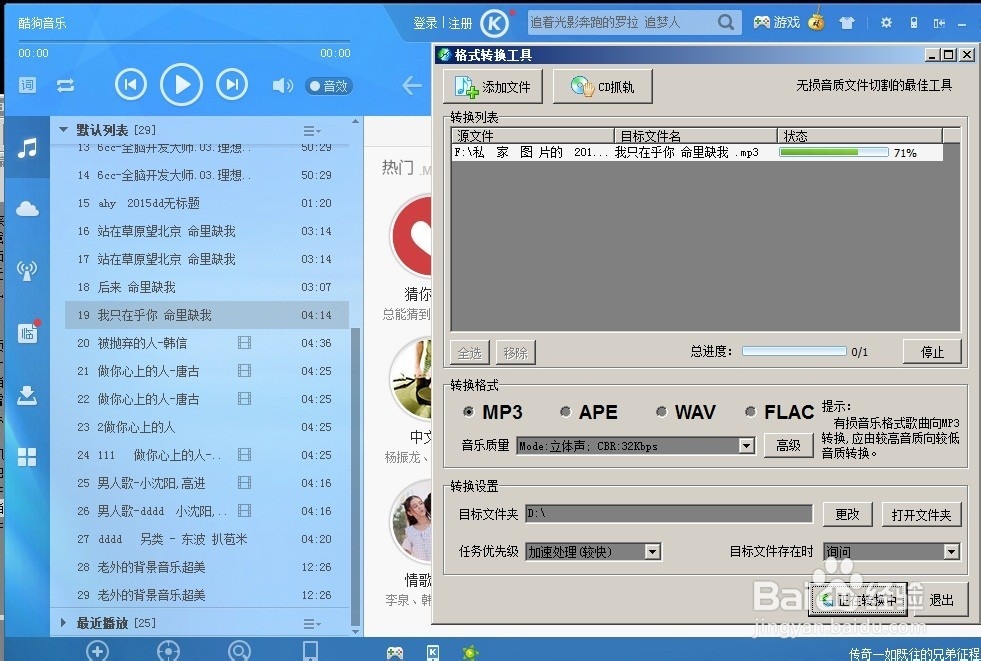The width and height of the screenshot is (981, 661).
Task: Click the 高级 advanced button
Action: point(788,445)
